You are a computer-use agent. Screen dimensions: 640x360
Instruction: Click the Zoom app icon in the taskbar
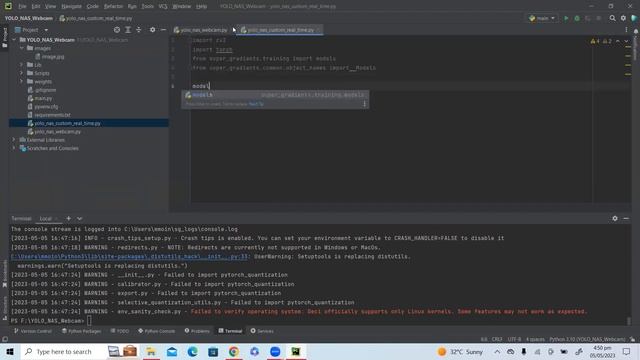[275, 351]
